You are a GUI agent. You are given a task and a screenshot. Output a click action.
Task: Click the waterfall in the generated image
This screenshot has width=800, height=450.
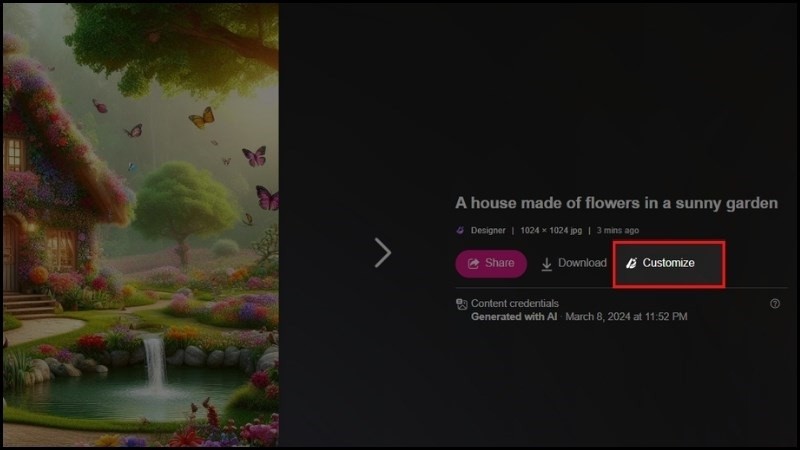(155, 363)
